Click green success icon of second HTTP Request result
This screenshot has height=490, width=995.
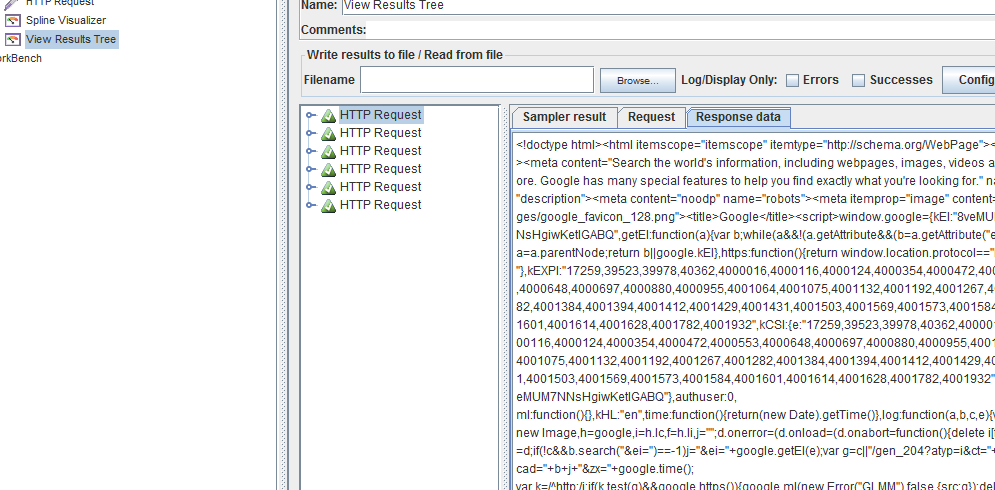click(x=328, y=133)
